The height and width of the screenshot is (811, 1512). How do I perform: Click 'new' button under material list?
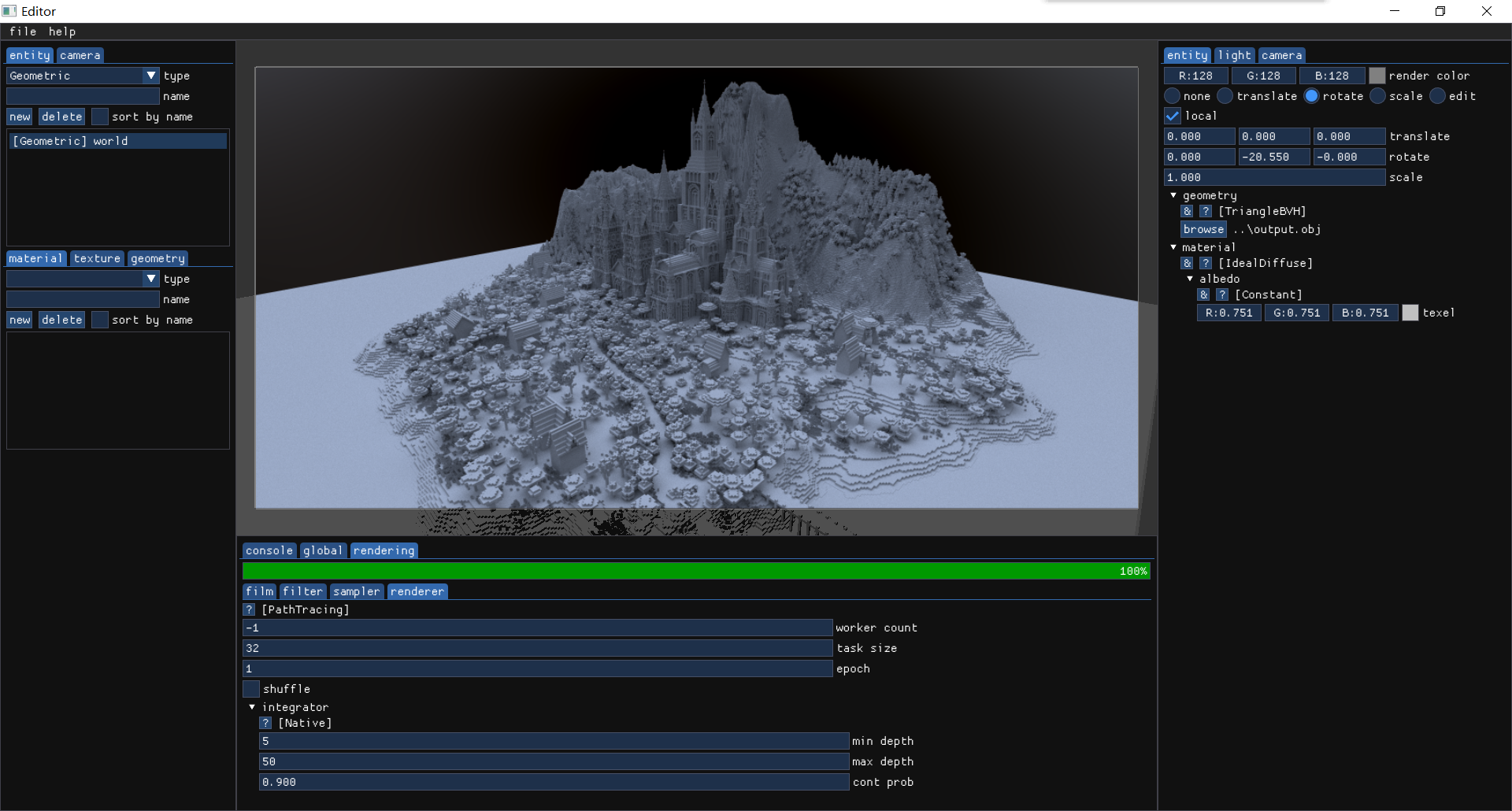pos(20,320)
